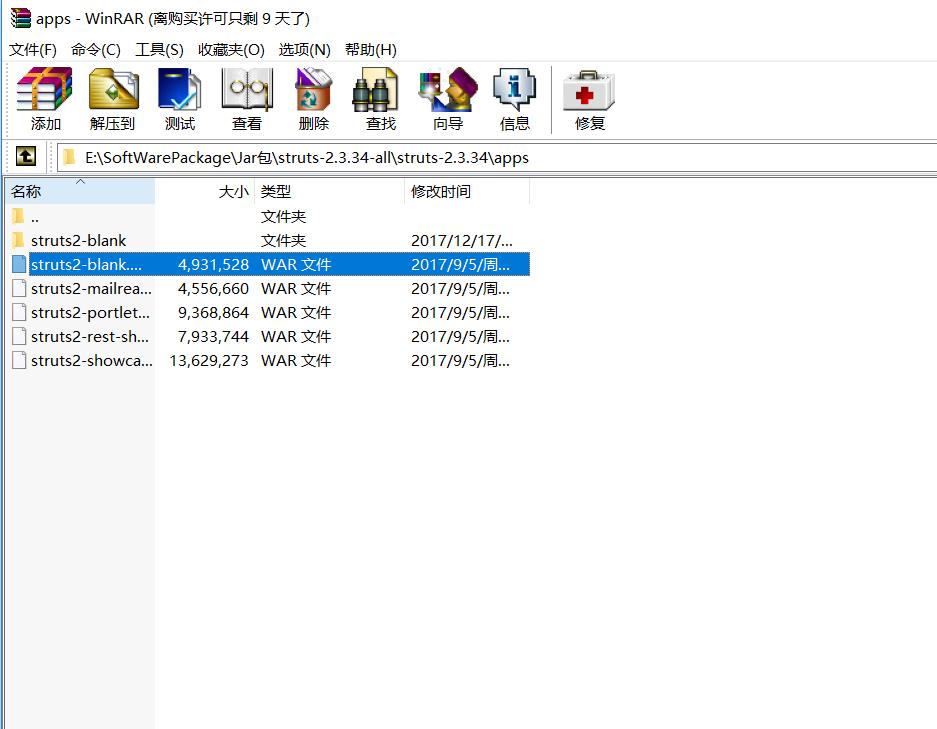Screen dimensions: 937x729
Task: Sort files by the 类型 column header
Action: [330, 191]
